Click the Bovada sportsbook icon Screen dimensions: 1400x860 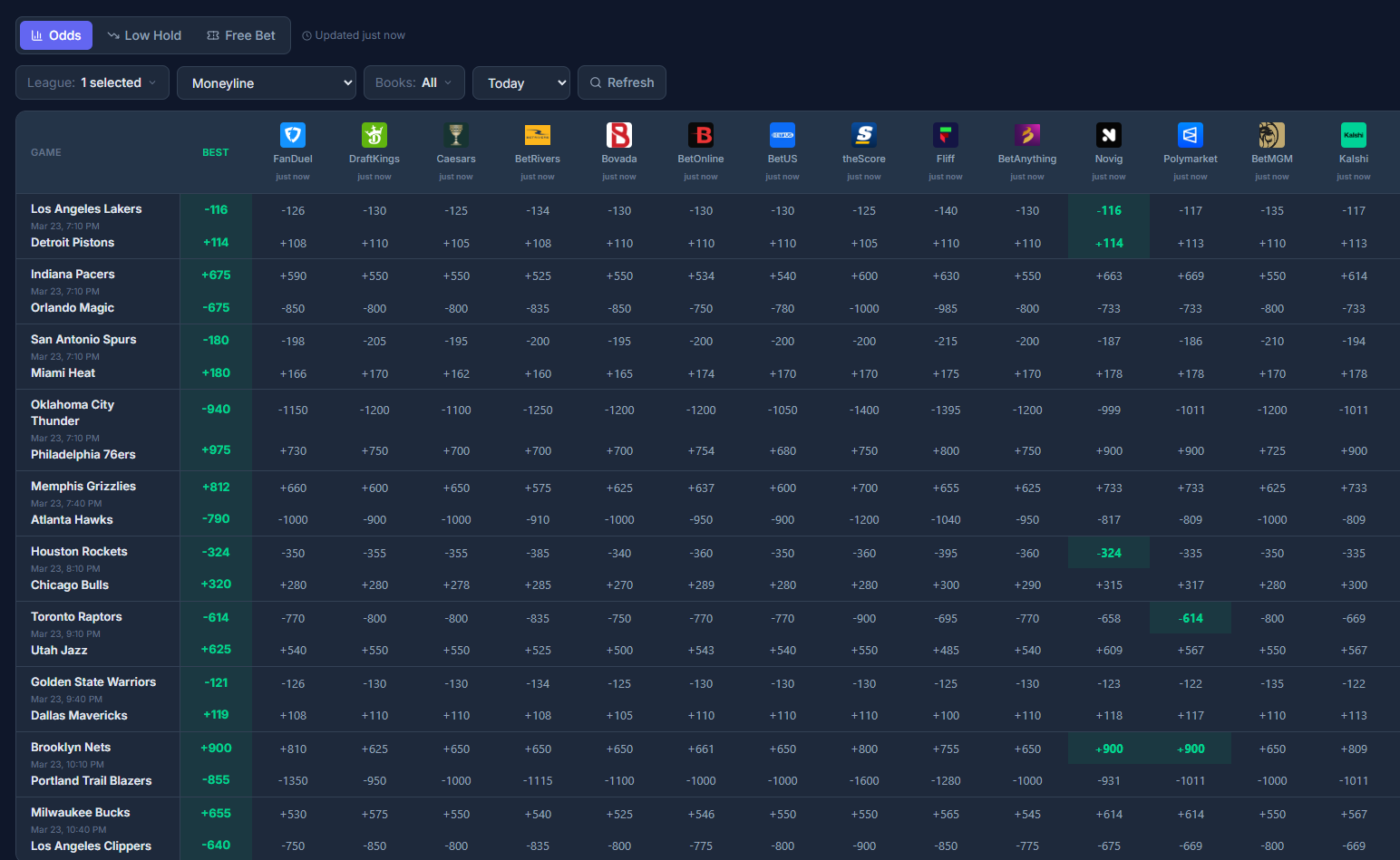click(x=619, y=135)
